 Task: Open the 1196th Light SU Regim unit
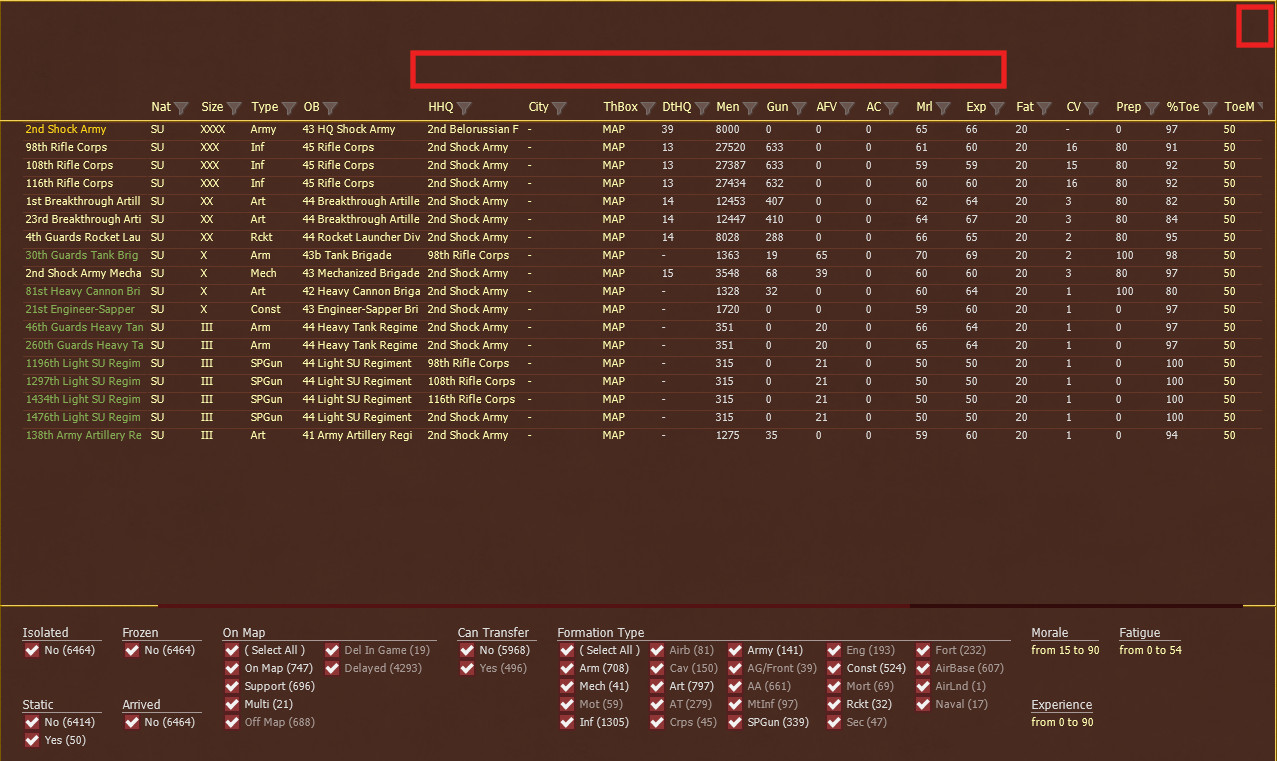coord(83,363)
